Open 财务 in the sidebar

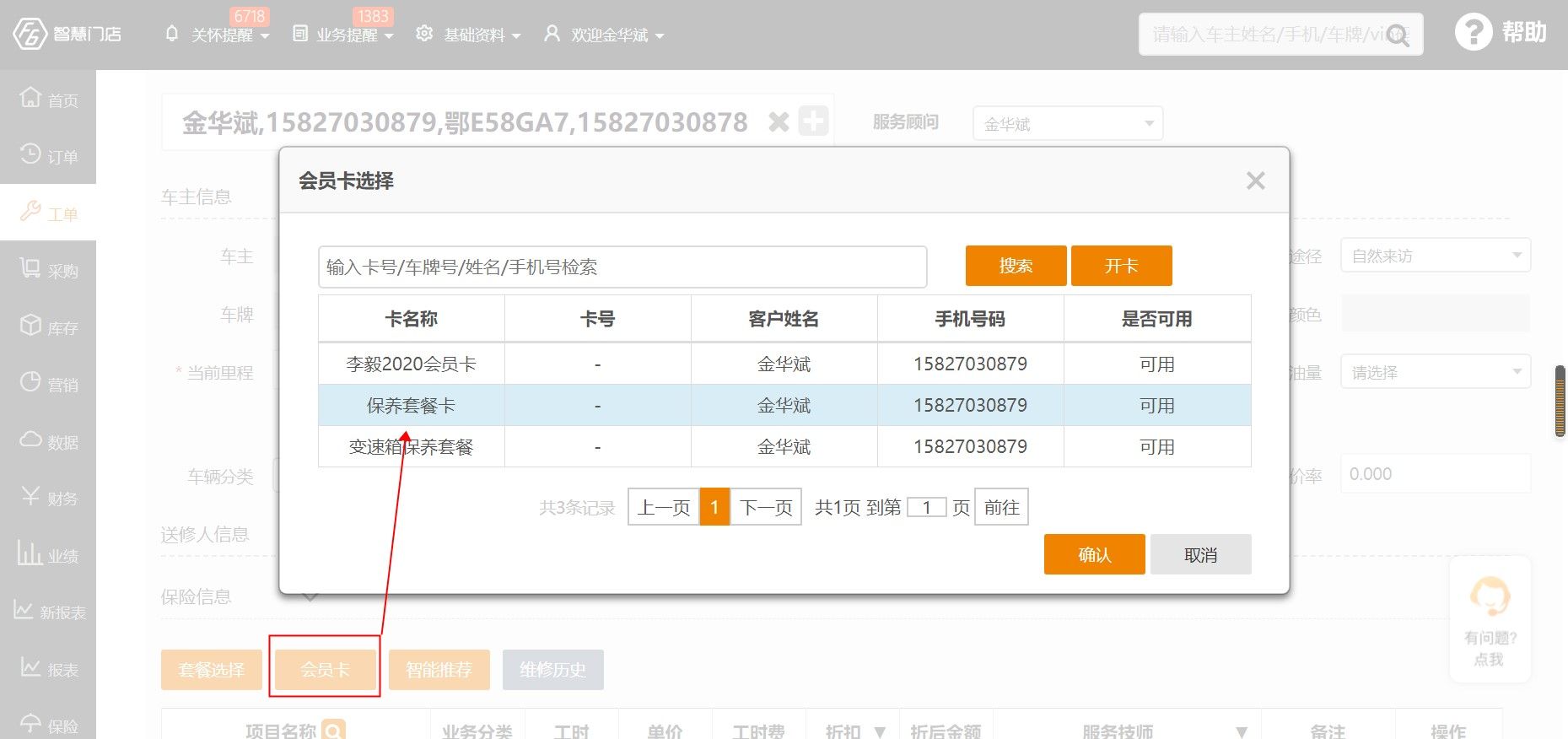[48, 498]
